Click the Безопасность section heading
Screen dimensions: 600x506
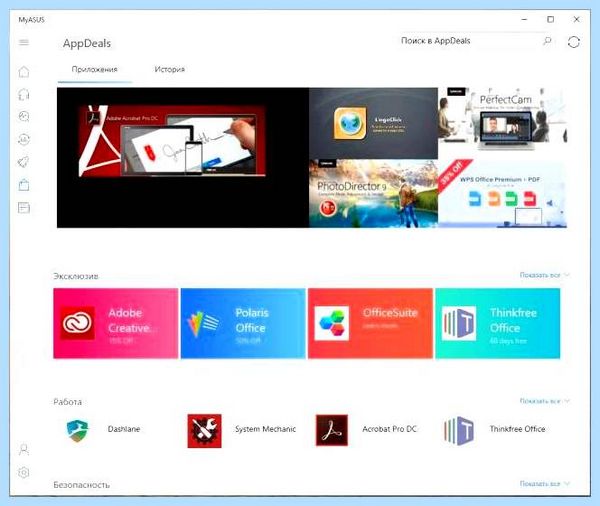(82, 485)
